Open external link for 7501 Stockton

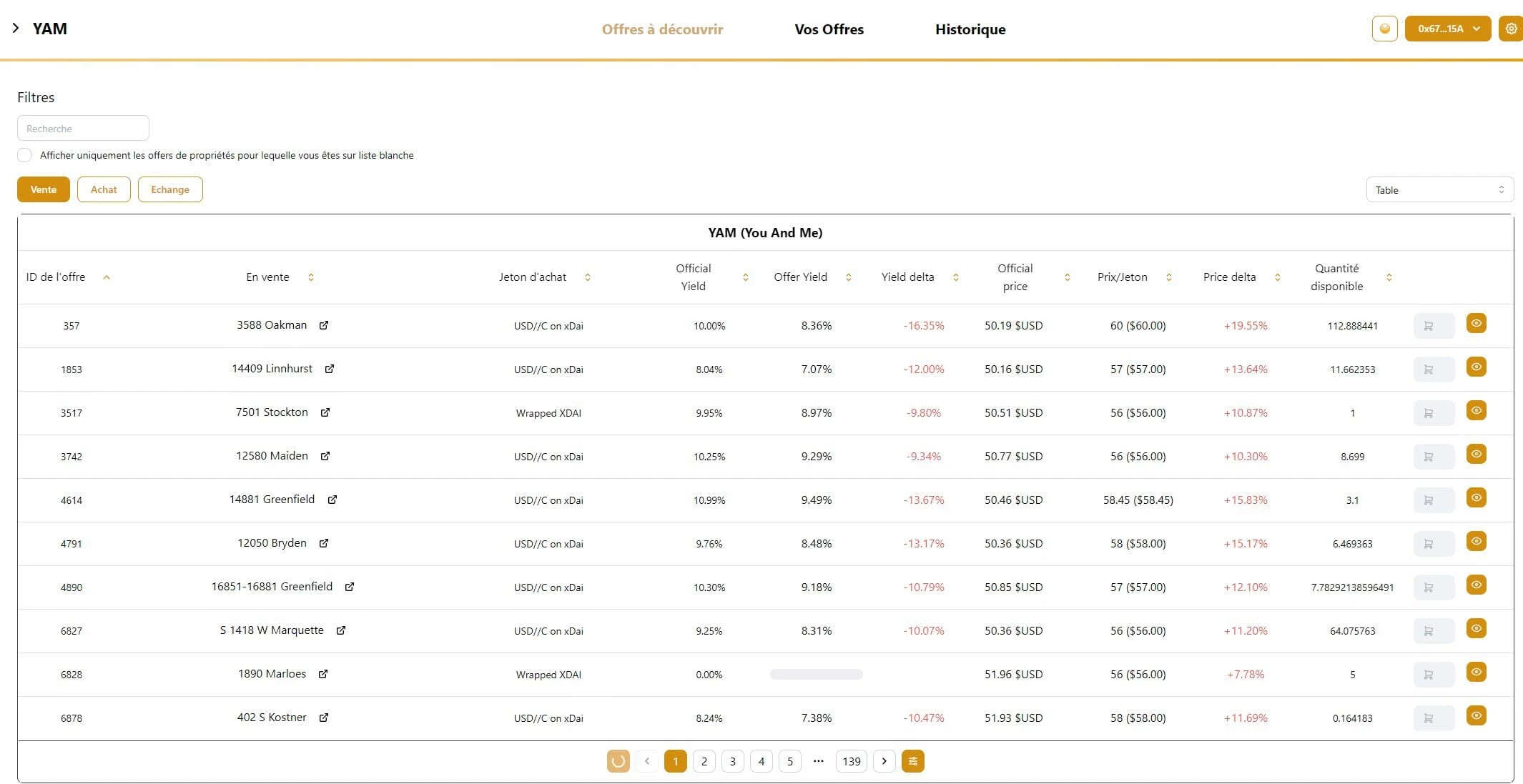pos(325,412)
